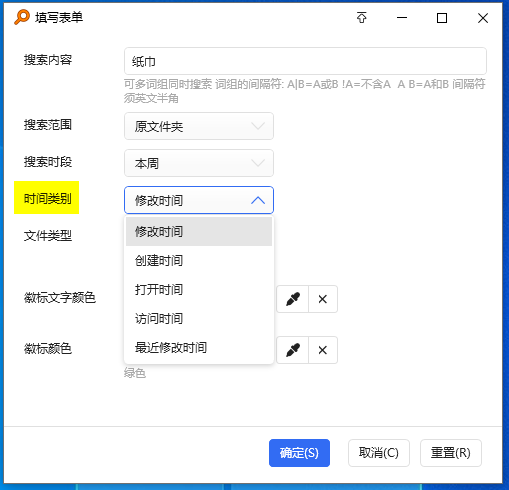Click the 取消(C) button
This screenshot has height=490, width=509.
pos(379,453)
